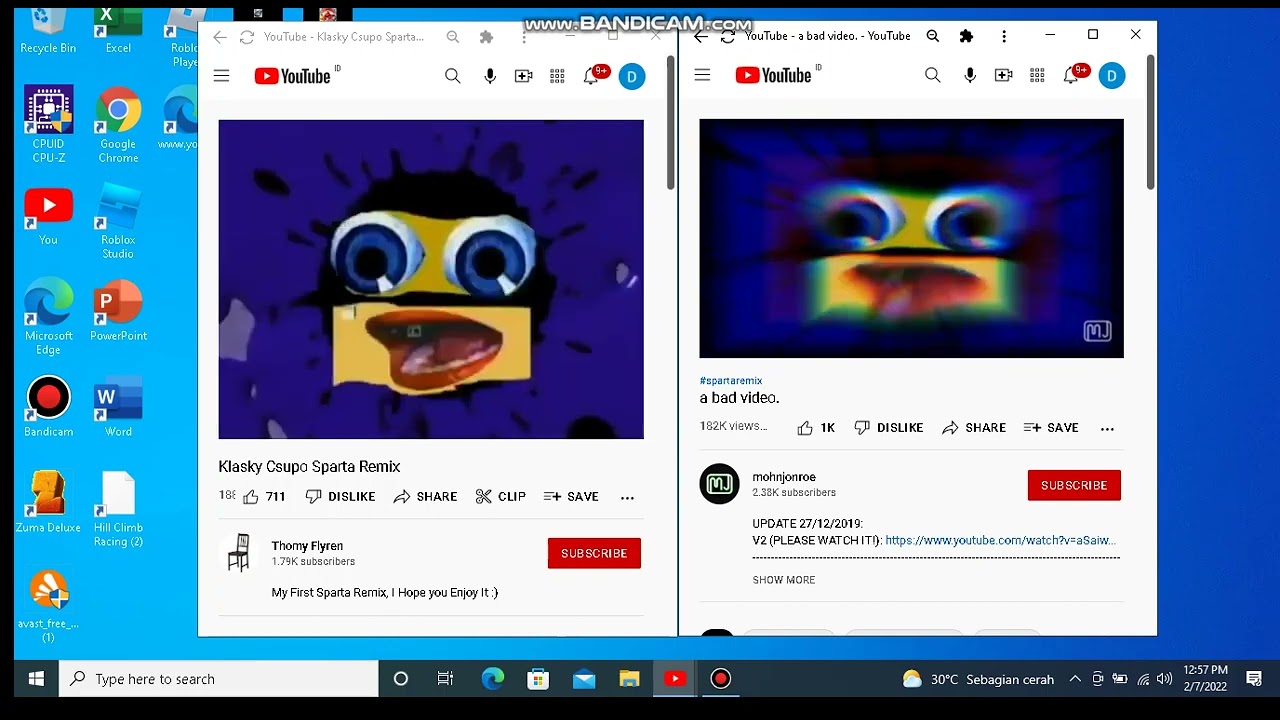Open notifications bell in Klasky Csupo window
The width and height of the screenshot is (1280, 720).
592,76
